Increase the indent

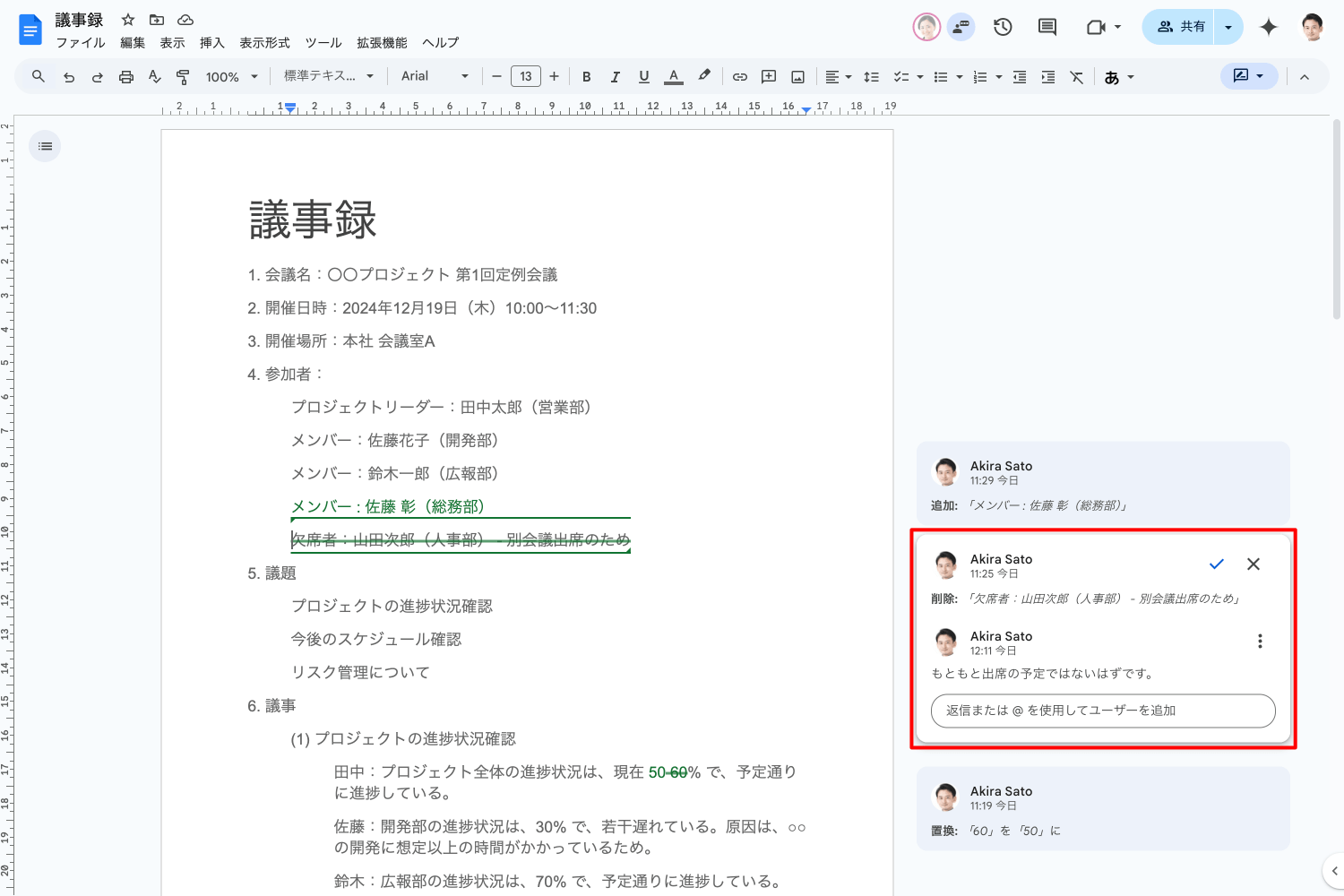pyautogui.click(x=1048, y=77)
